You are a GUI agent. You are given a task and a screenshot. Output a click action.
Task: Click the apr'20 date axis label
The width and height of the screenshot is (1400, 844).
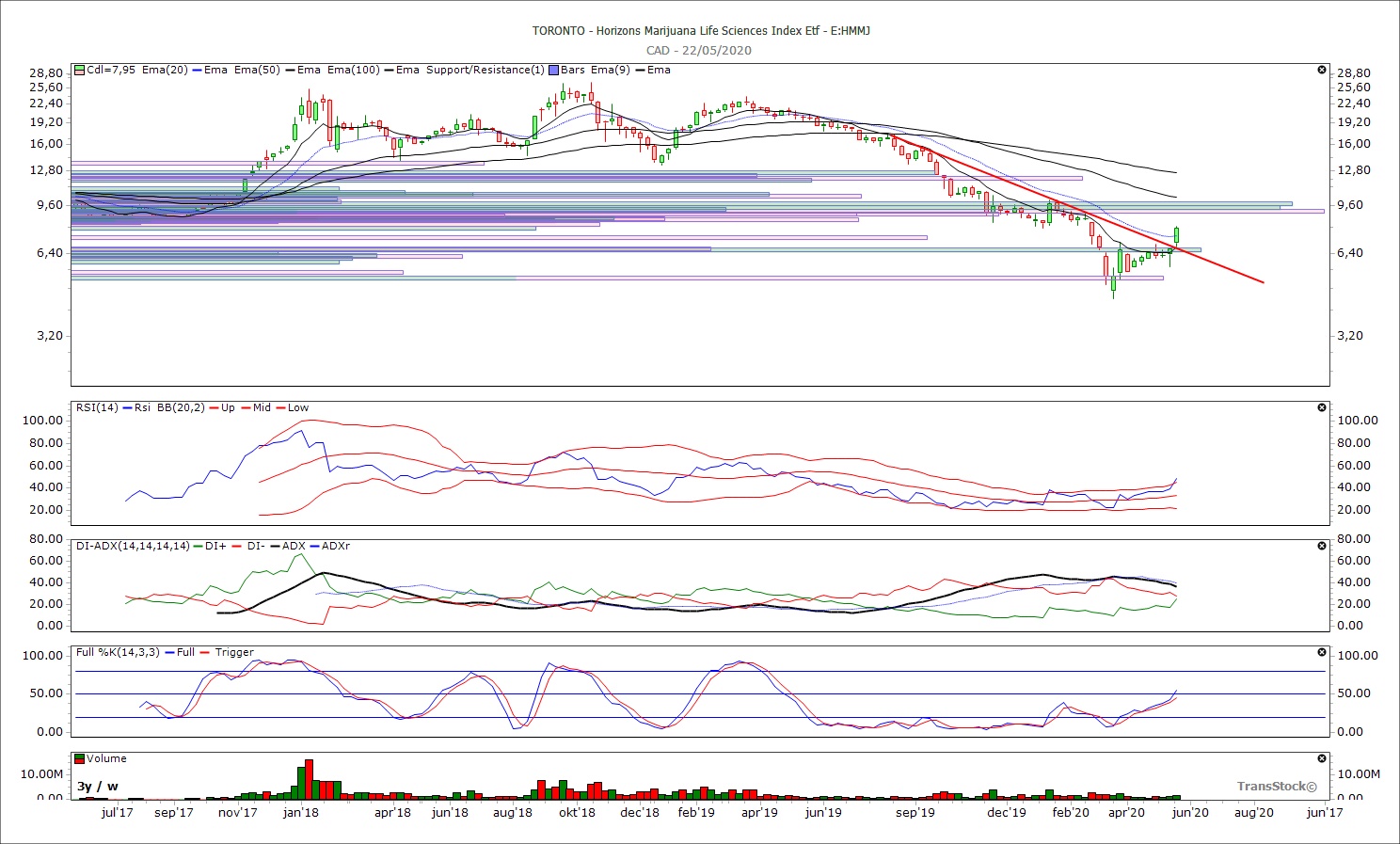point(1127,813)
